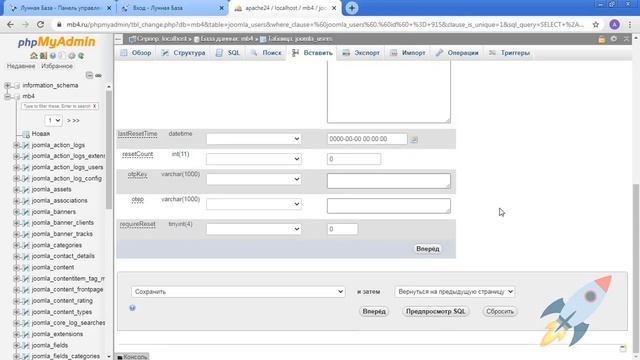Open joomla_categories table
The height and width of the screenshot is (360, 640).
[x=57, y=245]
